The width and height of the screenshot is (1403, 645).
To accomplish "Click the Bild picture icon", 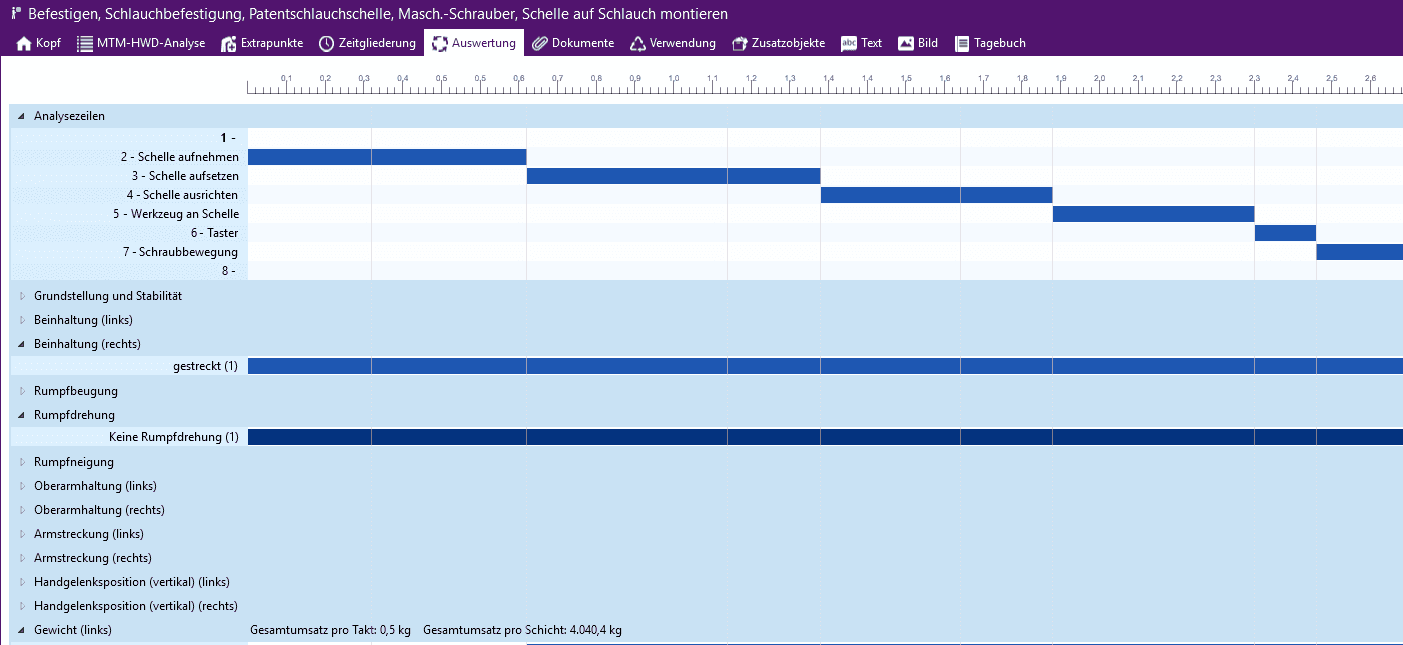I will pyautogui.click(x=906, y=43).
